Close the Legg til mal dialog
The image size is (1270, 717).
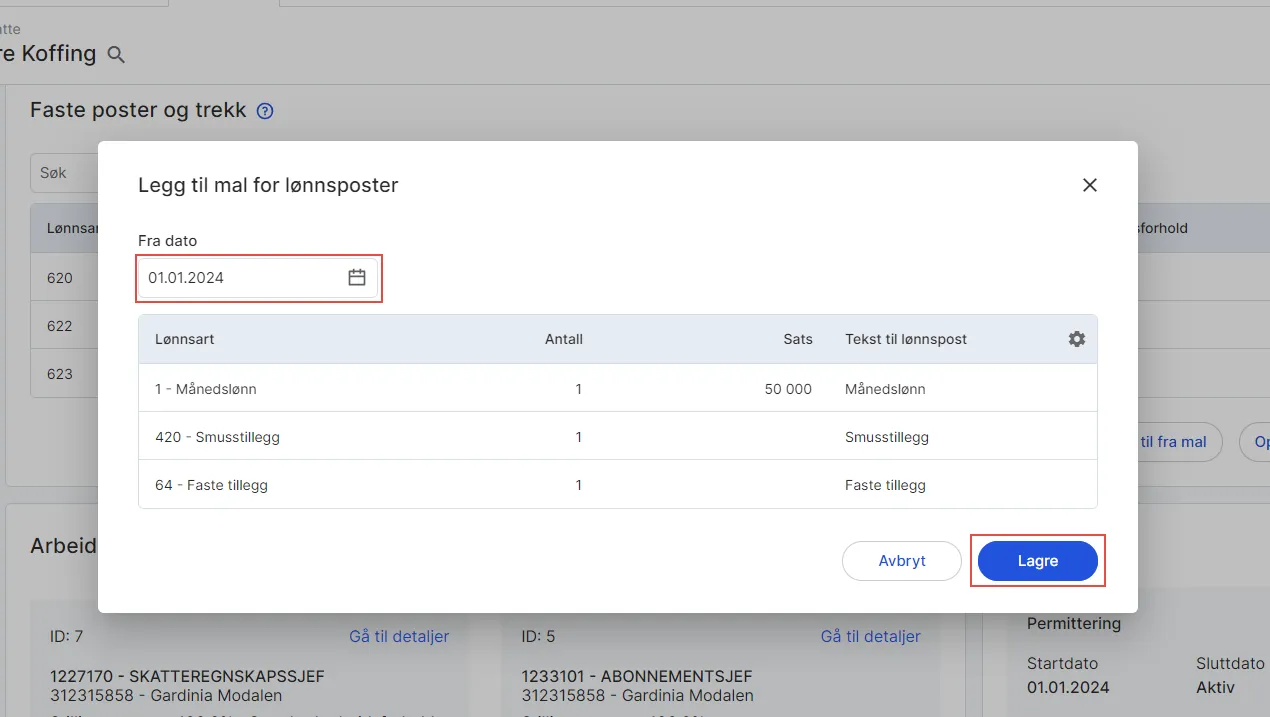click(x=1090, y=185)
